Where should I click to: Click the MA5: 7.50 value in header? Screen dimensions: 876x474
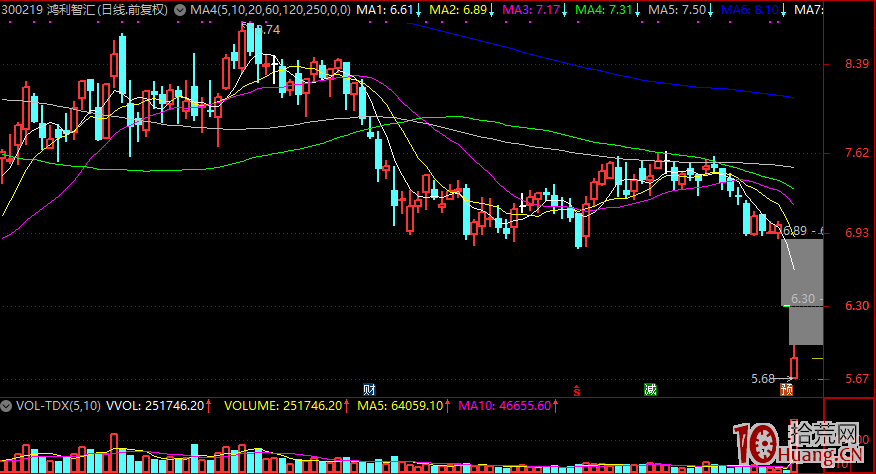[x=677, y=10]
